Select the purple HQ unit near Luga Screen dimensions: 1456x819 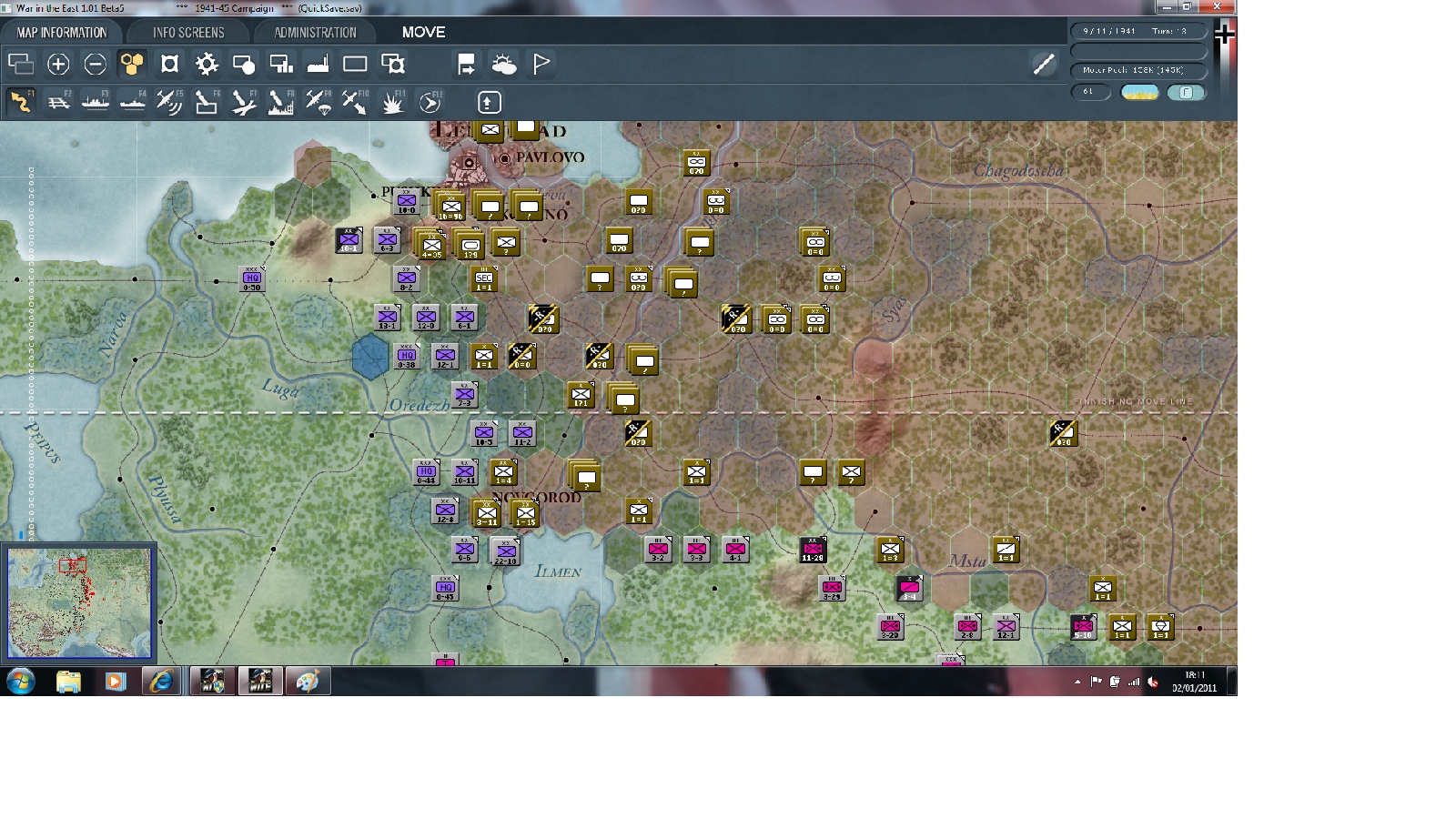(x=407, y=357)
